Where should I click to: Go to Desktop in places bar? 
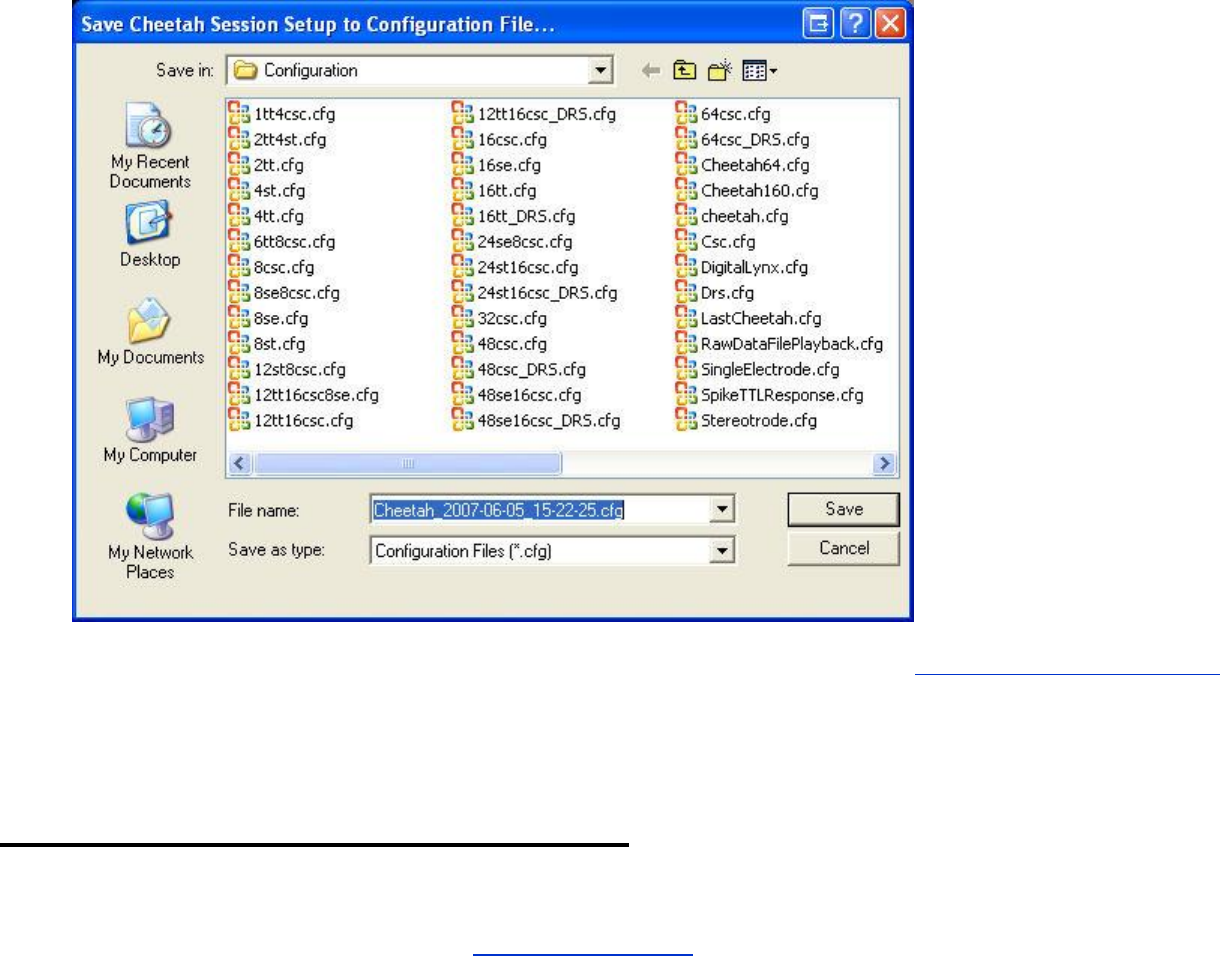click(x=150, y=236)
